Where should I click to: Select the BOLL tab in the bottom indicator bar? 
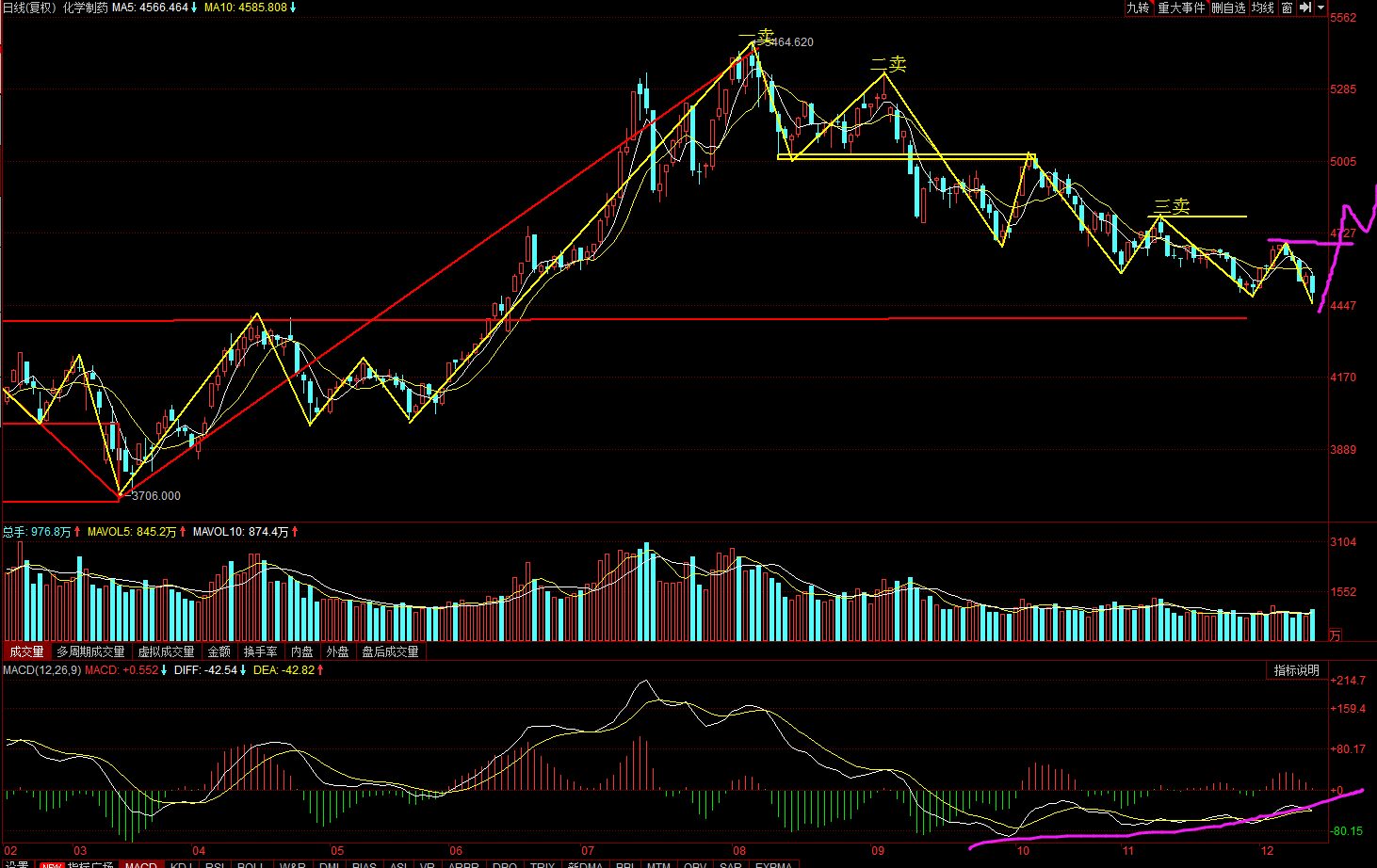pyautogui.click(x=251, y=864)
